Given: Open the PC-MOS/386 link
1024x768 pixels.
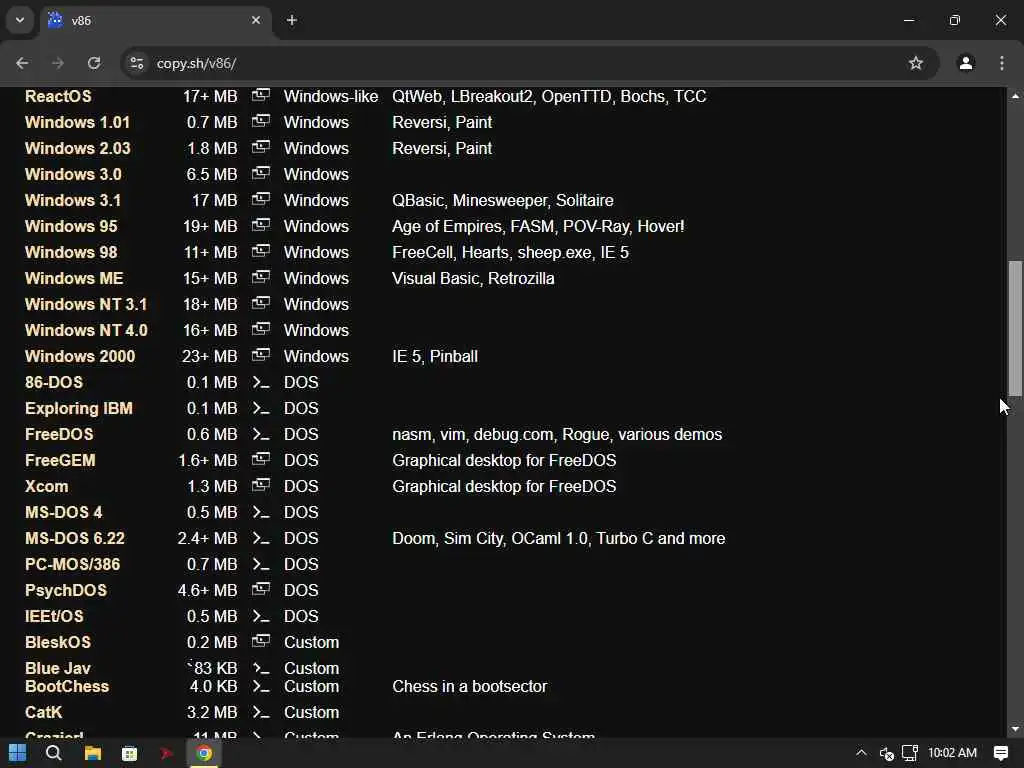Looking at the screenshot, I should [x=72, y=565].
